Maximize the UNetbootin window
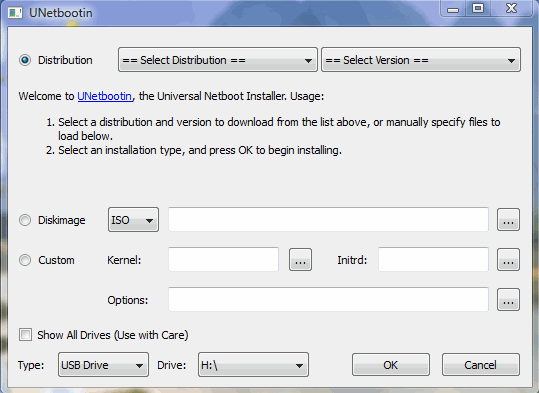 [478, 9]
